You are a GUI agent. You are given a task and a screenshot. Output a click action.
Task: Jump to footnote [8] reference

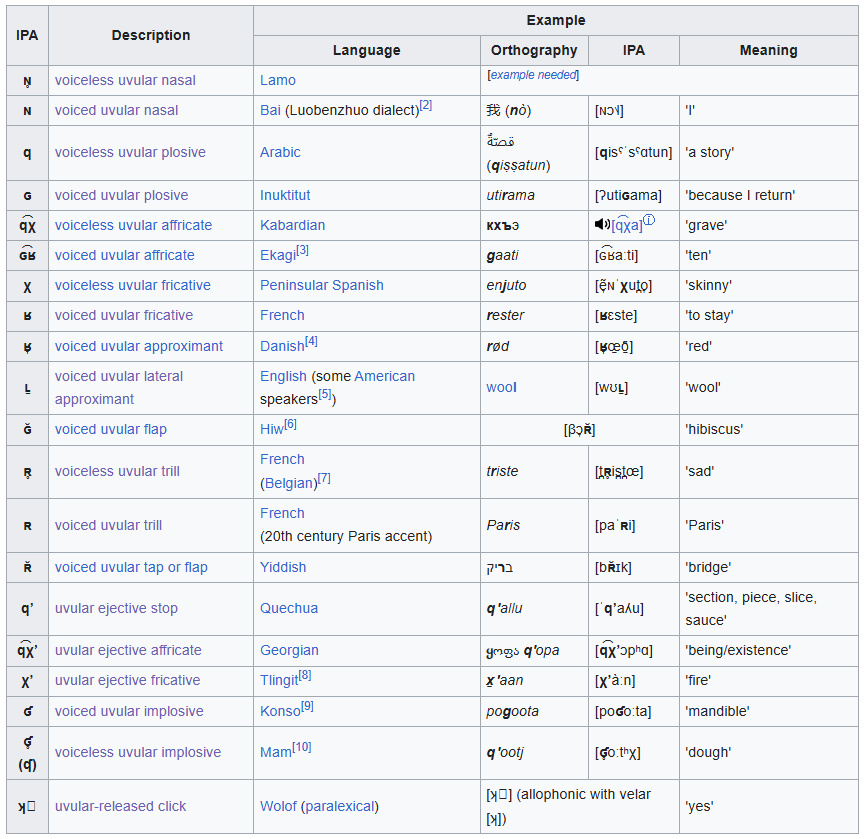pos(305,675)
